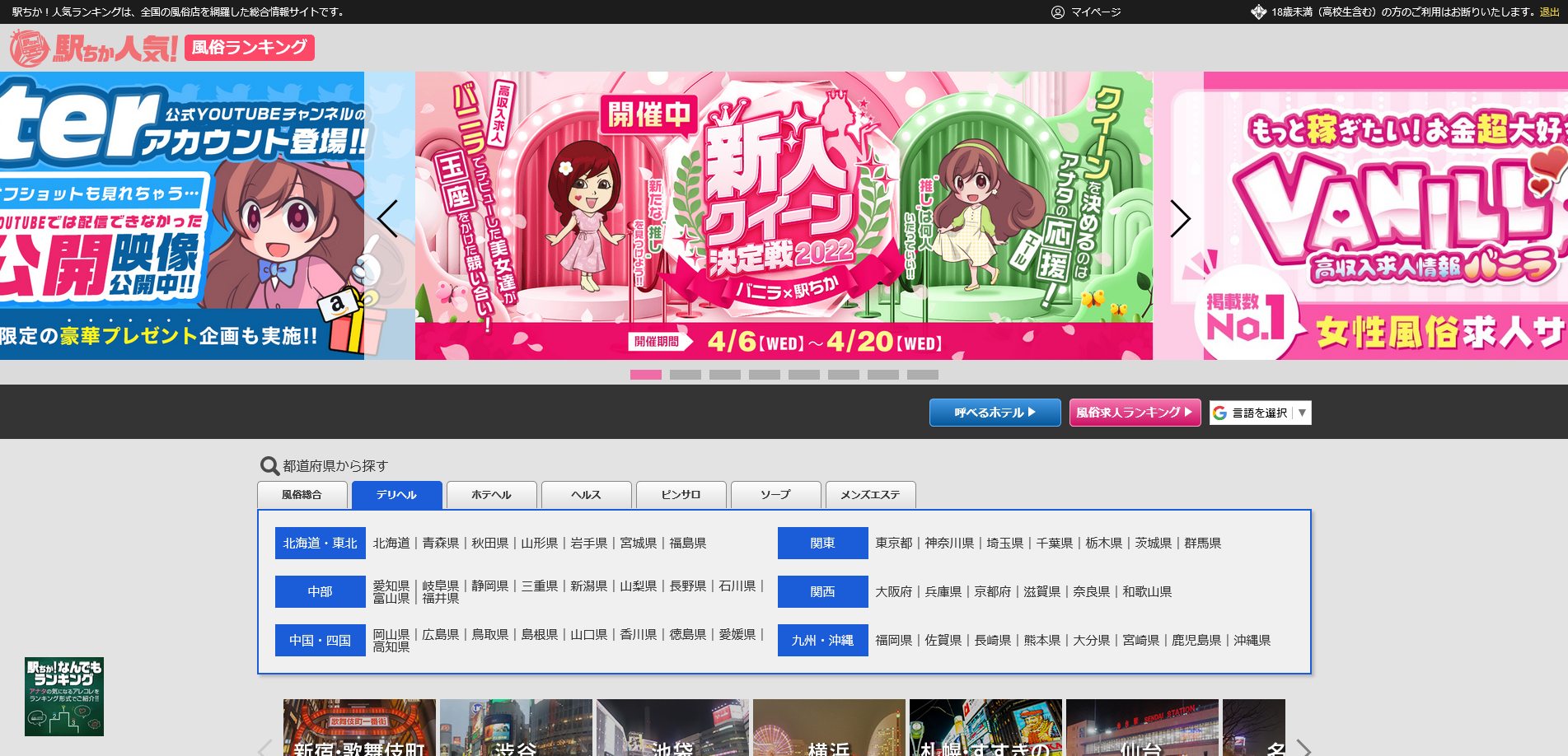Switch to ピンサロ tab

pyautogui.click(x=681, y=495)
